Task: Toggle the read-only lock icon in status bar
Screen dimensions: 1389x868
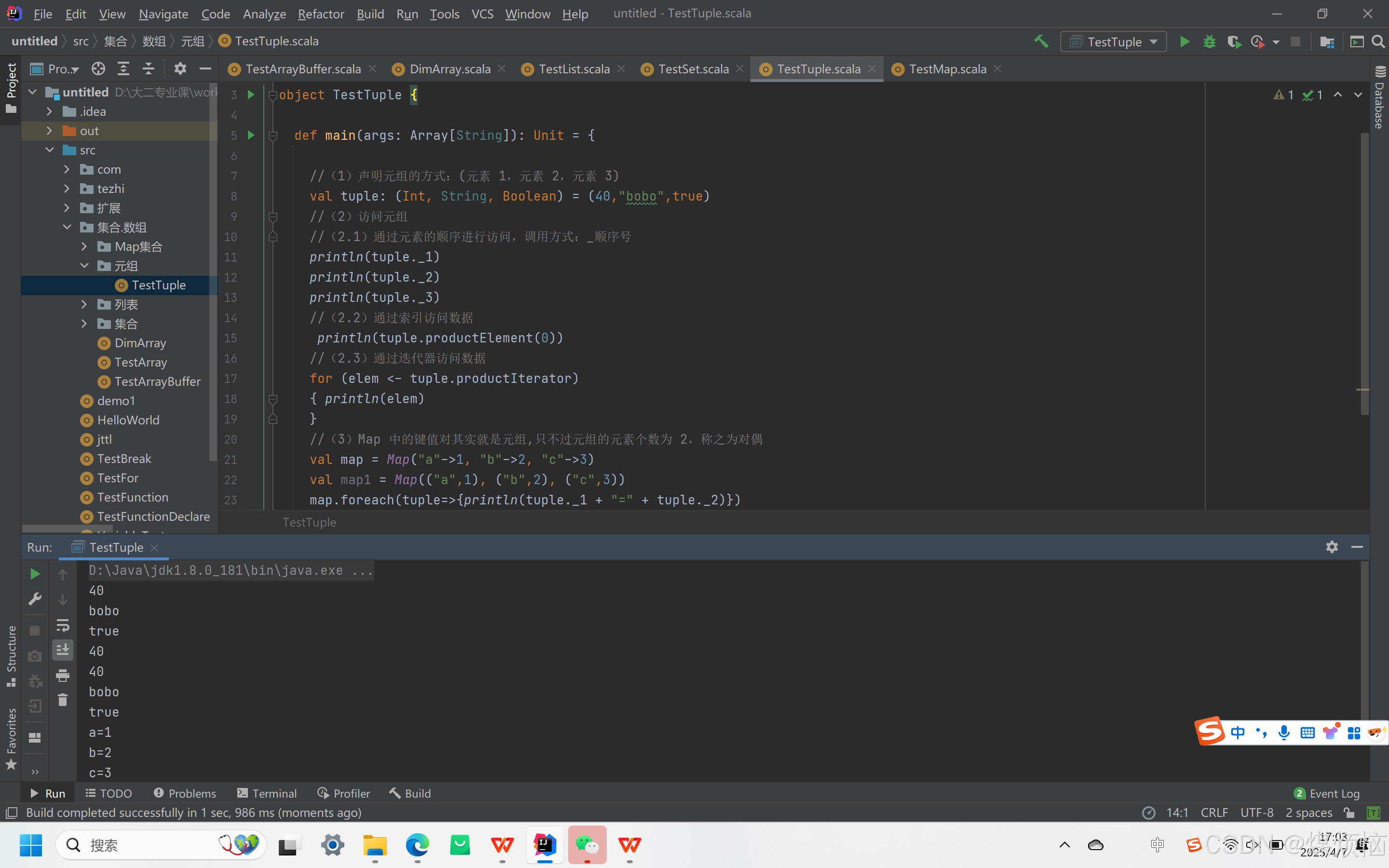Action: click(x=1349, y=813)
